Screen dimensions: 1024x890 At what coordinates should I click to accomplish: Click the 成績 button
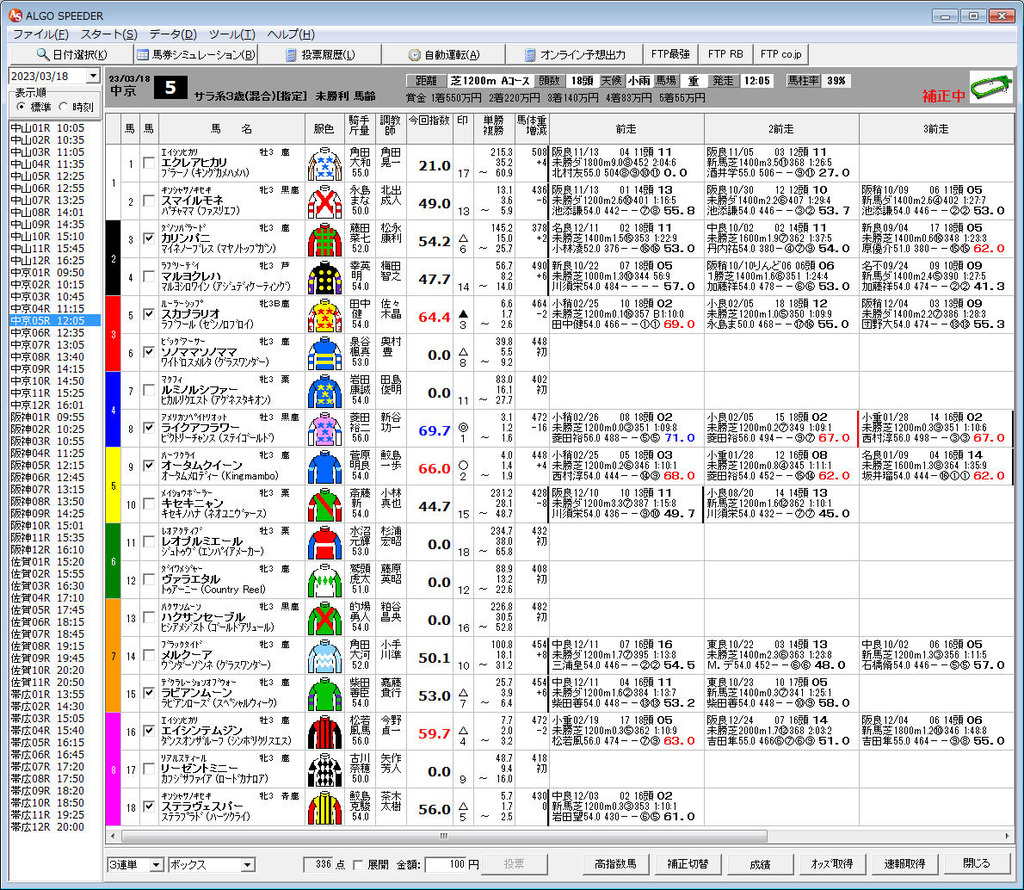[760, 864]
